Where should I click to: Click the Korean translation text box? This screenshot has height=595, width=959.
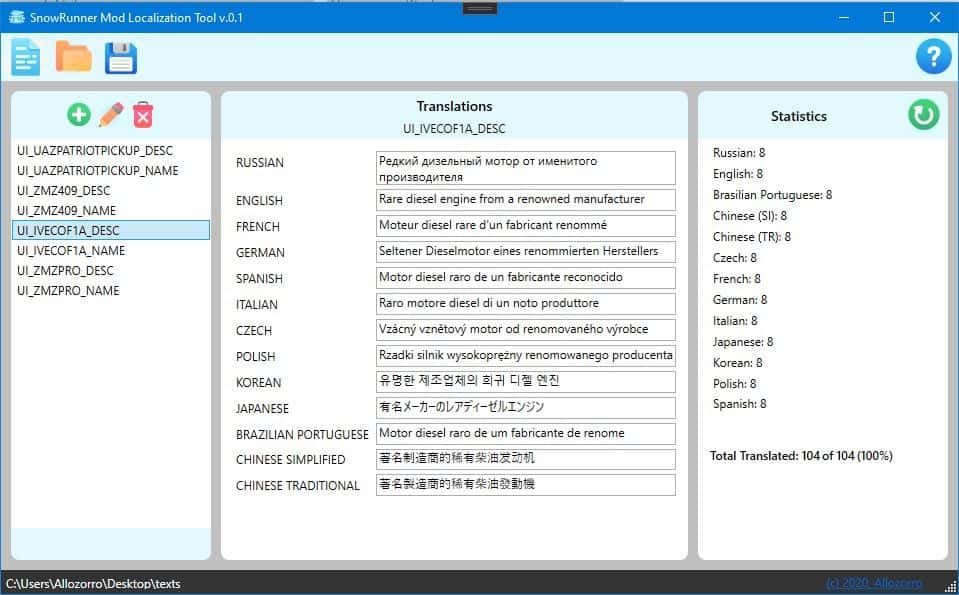click(525, 382)
